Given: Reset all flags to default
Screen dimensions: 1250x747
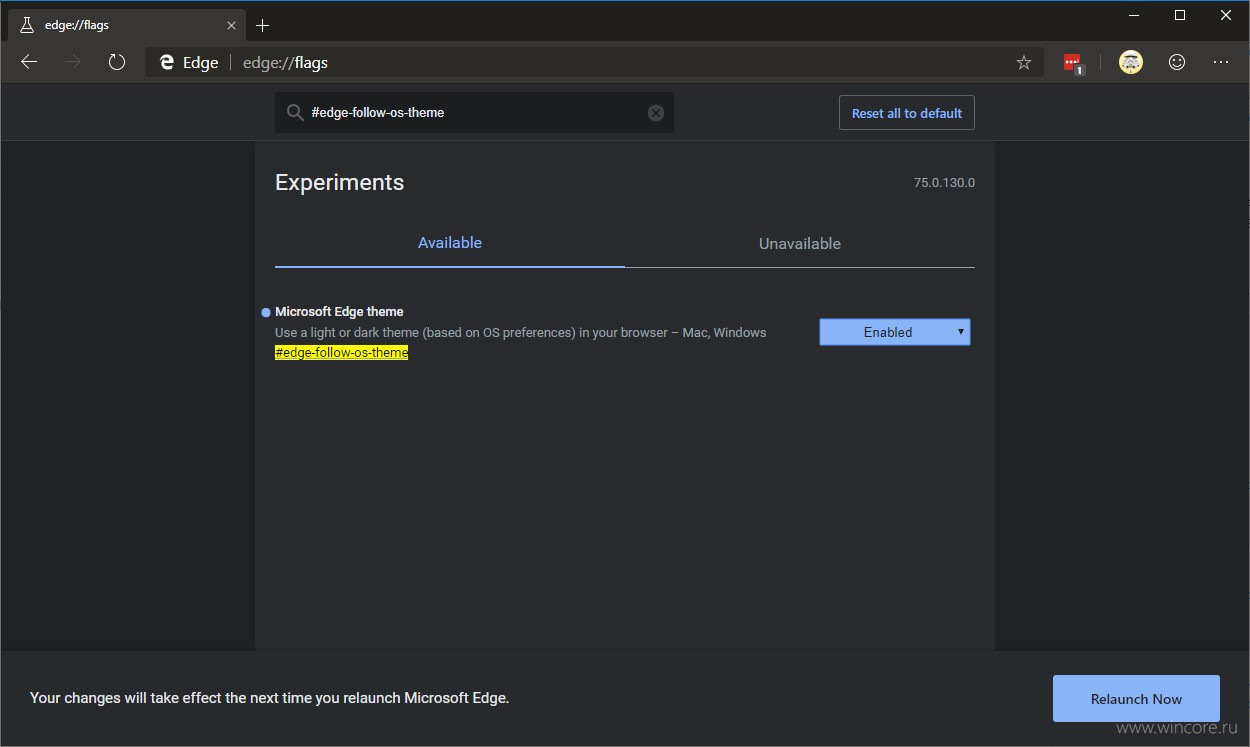Looking at the screenshot, I should click(907, 113).
